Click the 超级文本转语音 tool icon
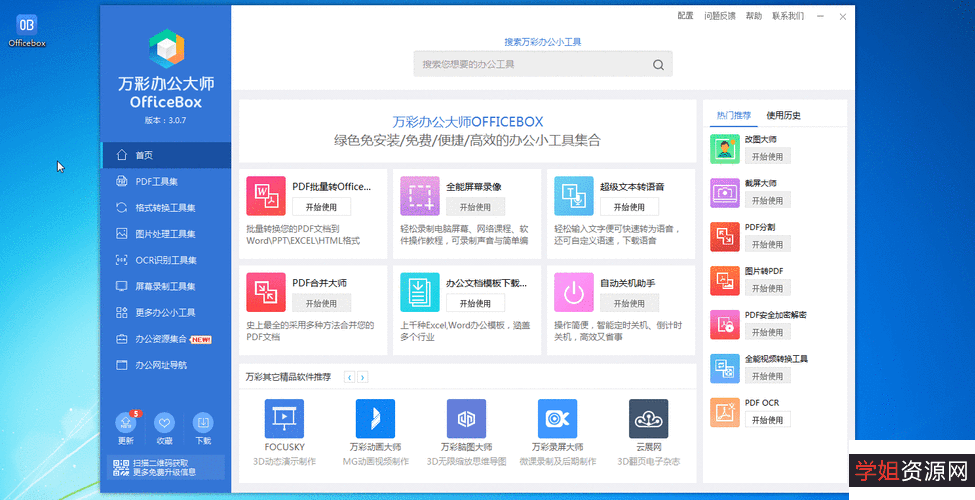Image resolution: width=975 pixels, height=500 pixels. tap(574, 196)
